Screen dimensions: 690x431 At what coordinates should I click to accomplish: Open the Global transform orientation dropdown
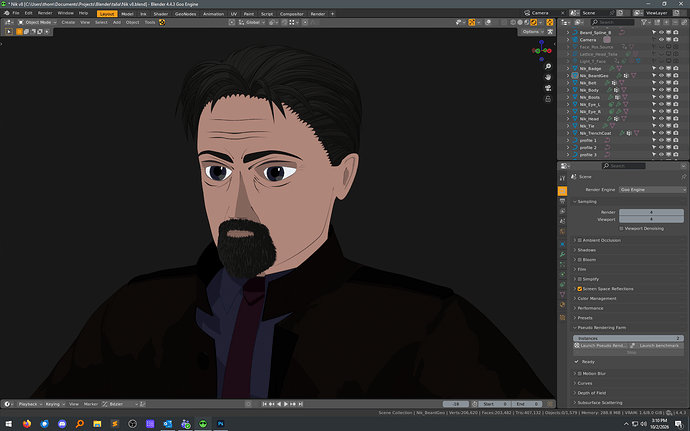coord(252,22)
